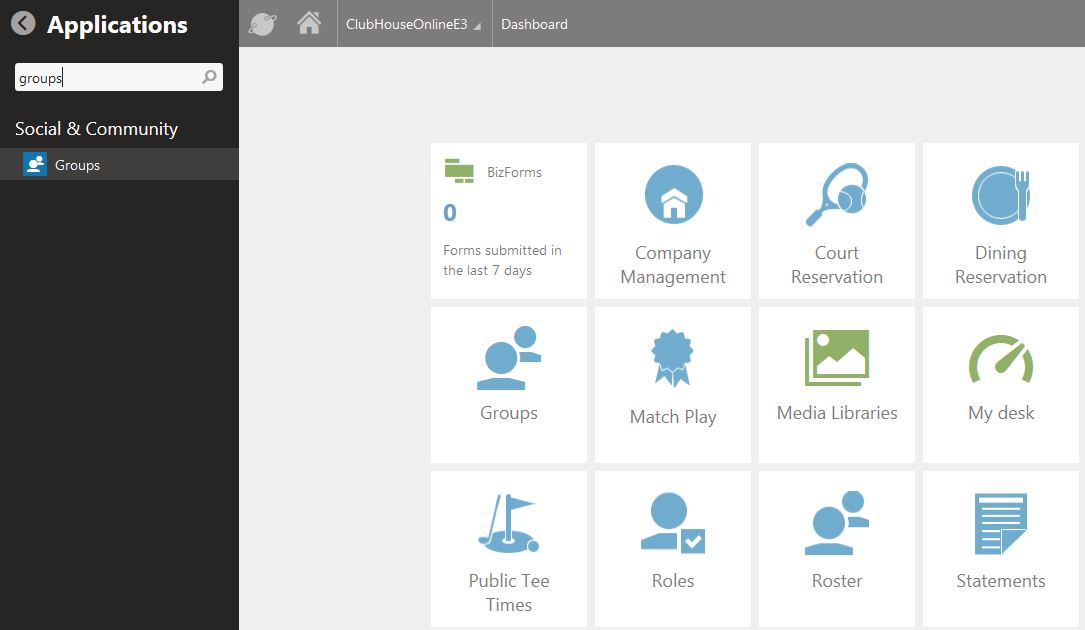1085x630 pixels.
Task: Go to the Home house icon
Action: click(309, 24)
